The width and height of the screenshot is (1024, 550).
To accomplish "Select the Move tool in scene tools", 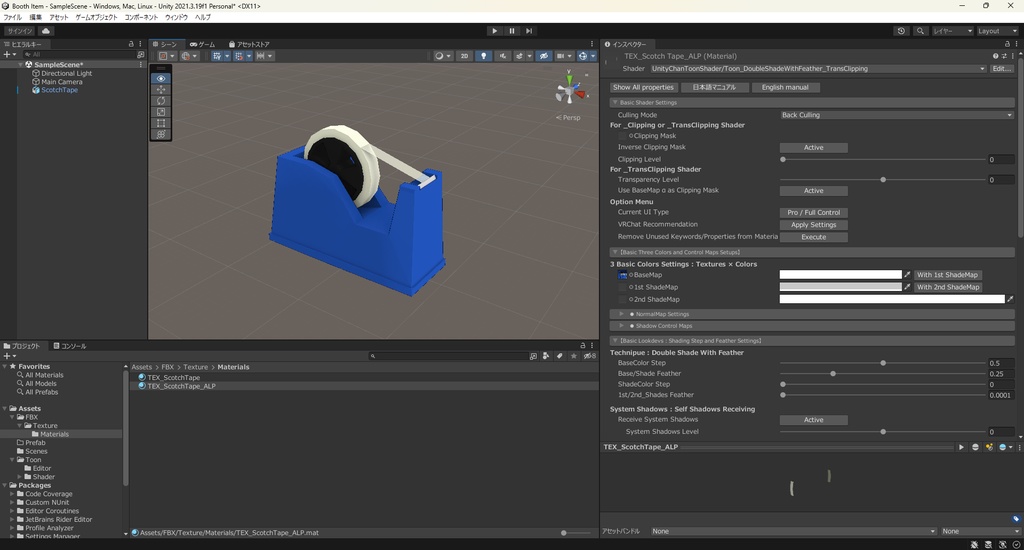I will coord(161,89).
